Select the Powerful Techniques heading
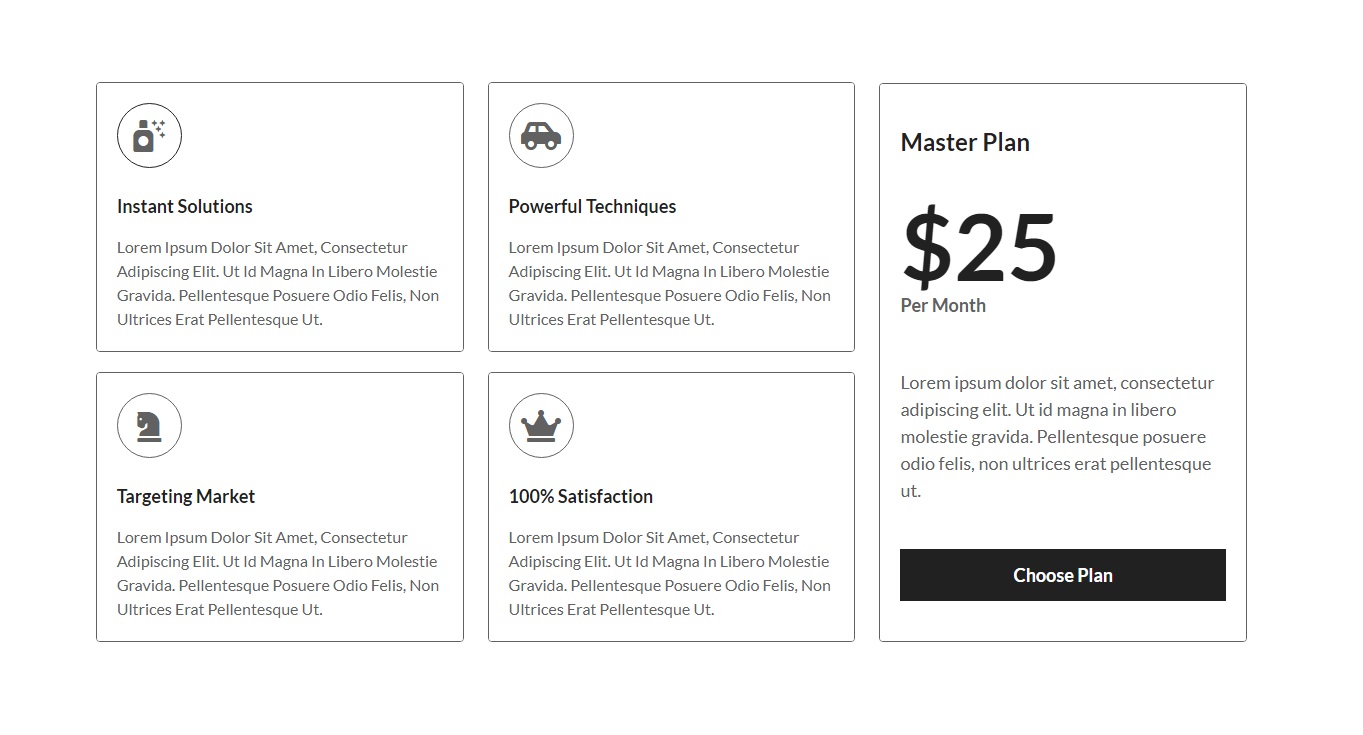Screen dimensions: 1363x735 (x=592, y=207)
